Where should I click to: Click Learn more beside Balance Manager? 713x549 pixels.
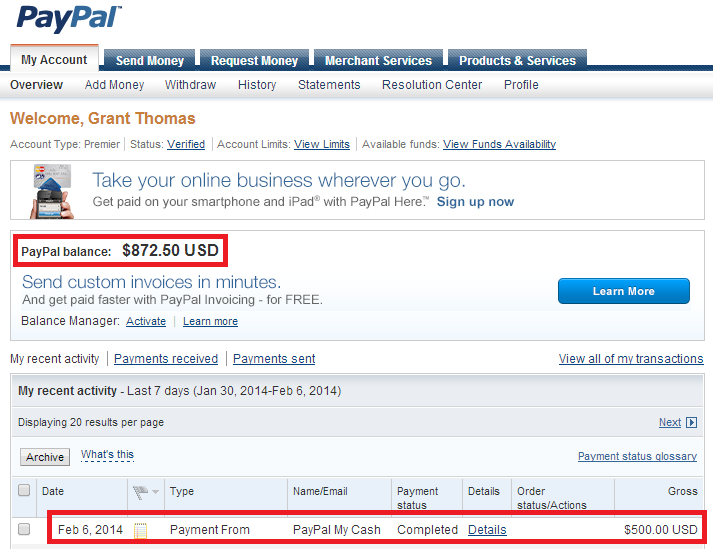(210, 321)
